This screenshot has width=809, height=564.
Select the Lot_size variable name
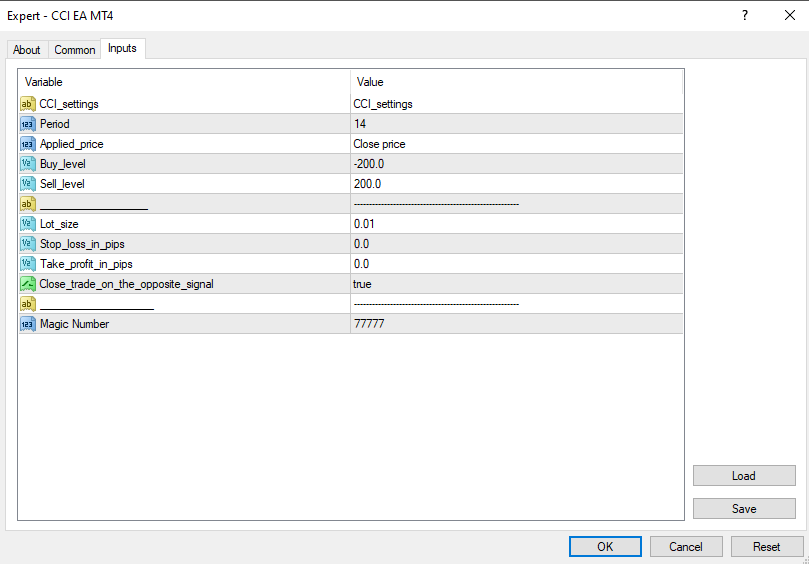coord(59,224)
